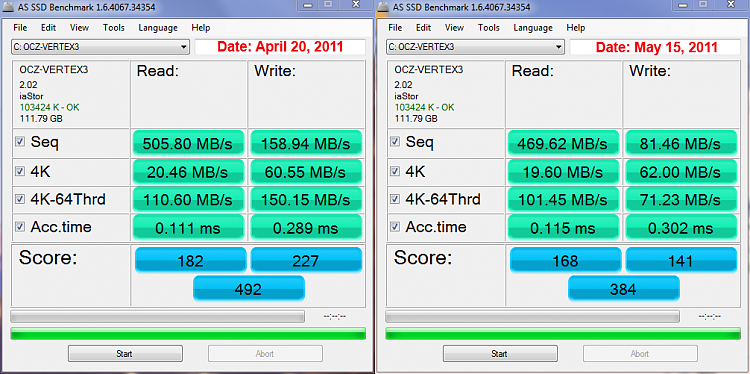
Task: Click 111.79 GB capacity text in April 20 window
Action: 41,118
